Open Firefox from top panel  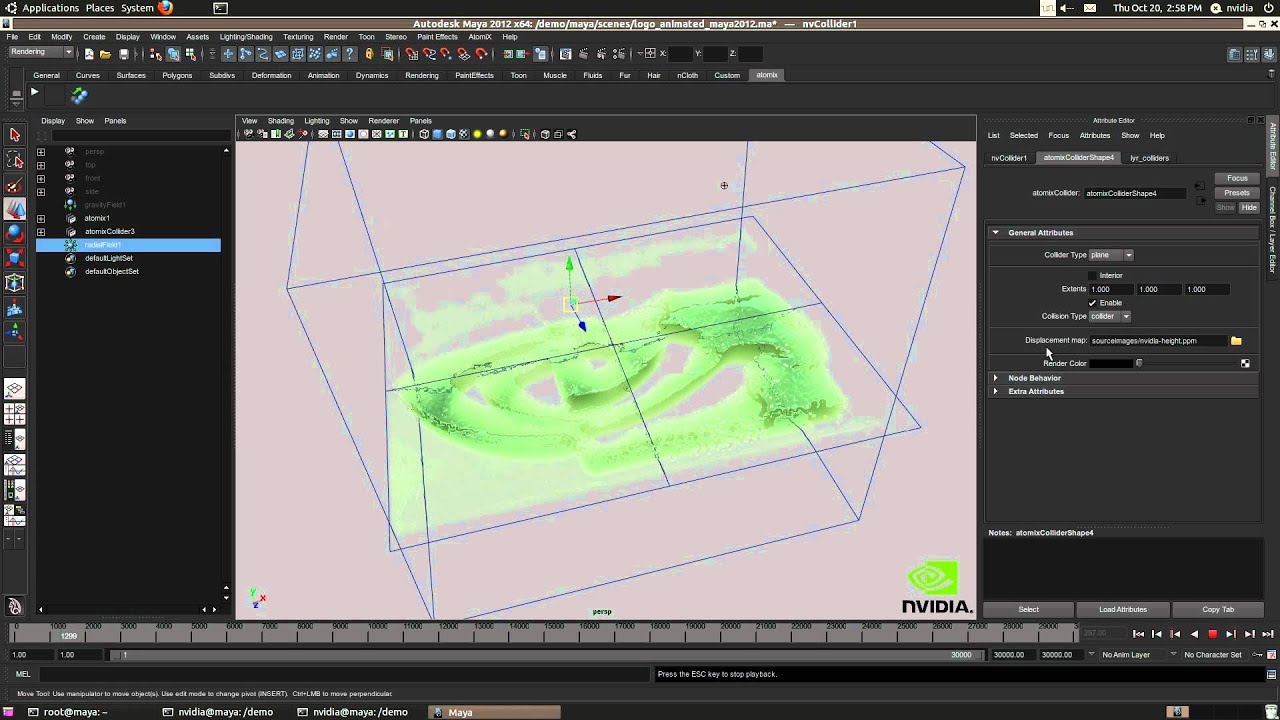point(165,8)
